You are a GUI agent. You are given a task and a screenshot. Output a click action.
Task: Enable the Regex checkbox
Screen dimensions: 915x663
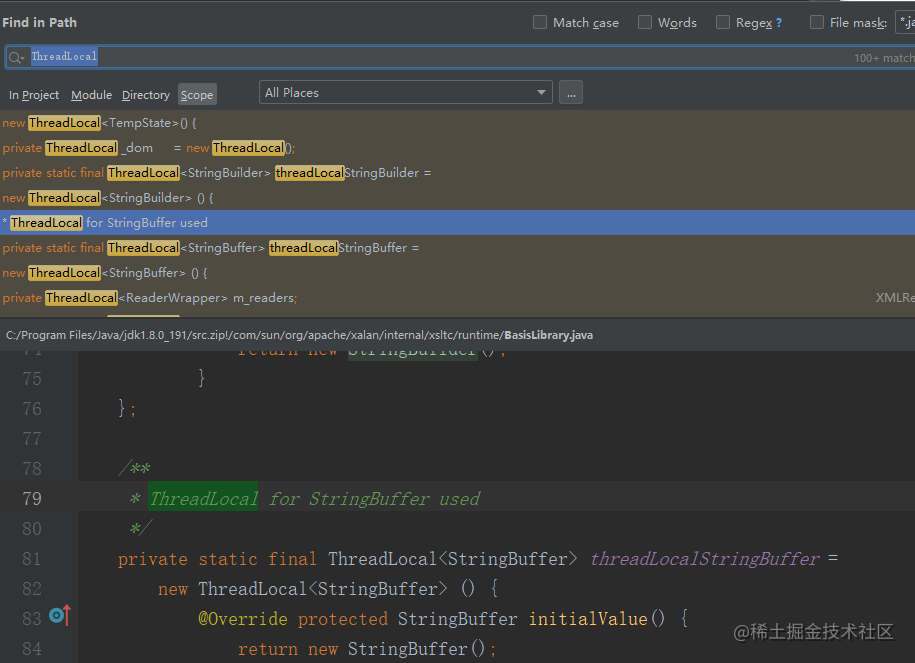723,22
